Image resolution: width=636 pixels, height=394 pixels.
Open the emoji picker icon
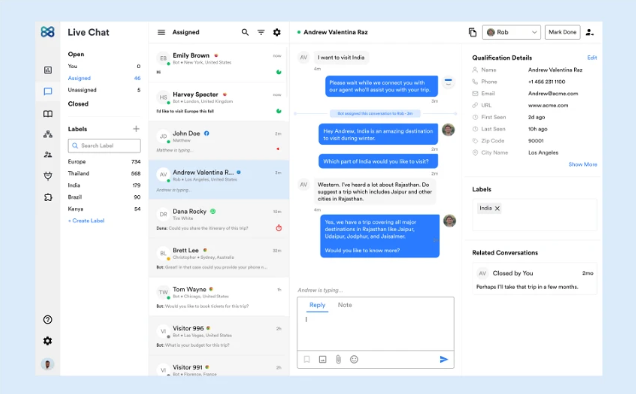354,359
